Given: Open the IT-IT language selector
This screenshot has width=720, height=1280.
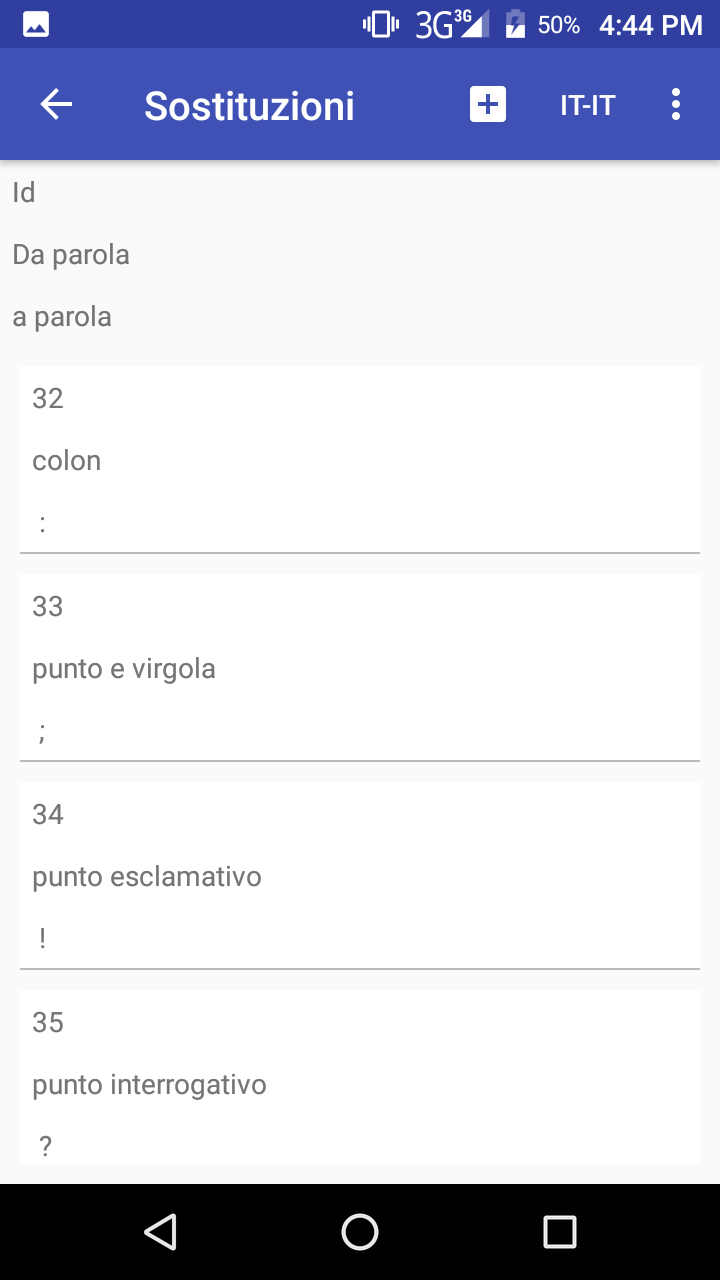Looking at the screenshot, I should pyautogui.click(x=587, y=105).
